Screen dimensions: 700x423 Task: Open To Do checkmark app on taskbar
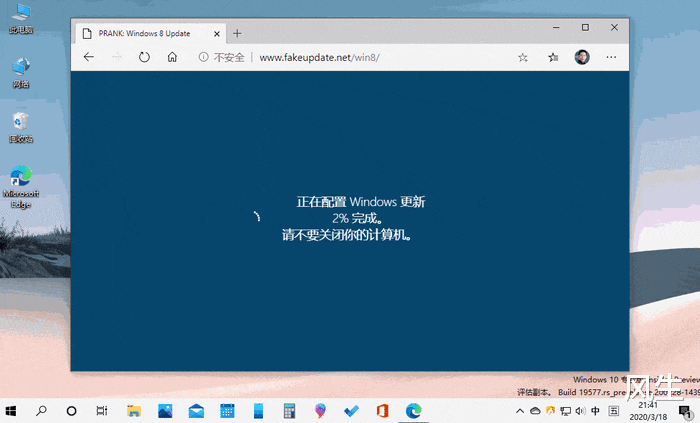(x=351, y=411)
